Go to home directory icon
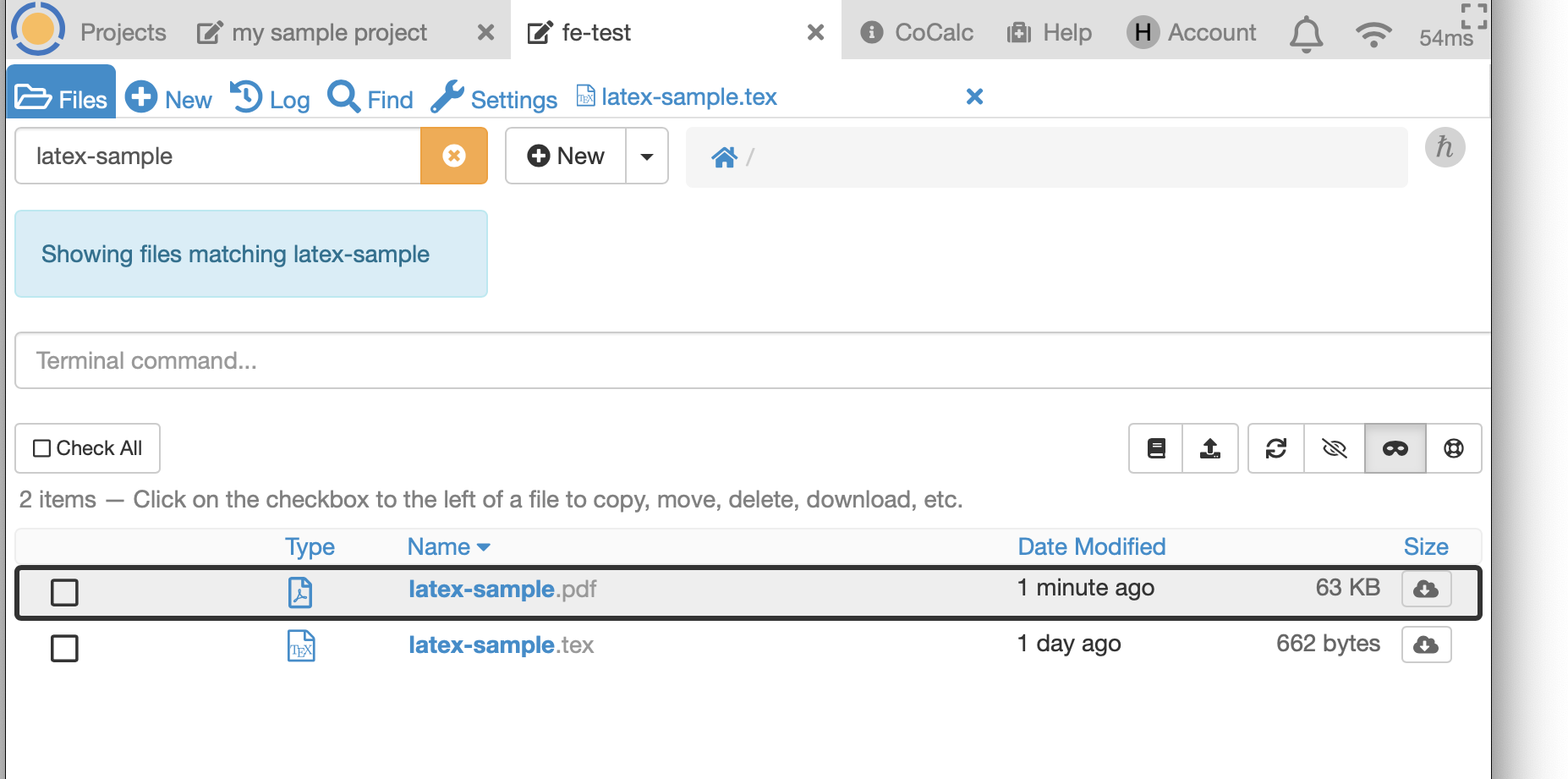Screen dimensions: 1568x779 point(724,157)
